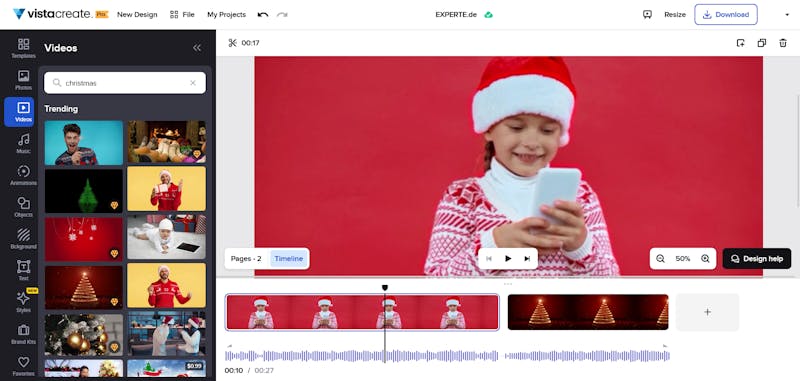Switch to Pages - 2 view

[246, 259]
